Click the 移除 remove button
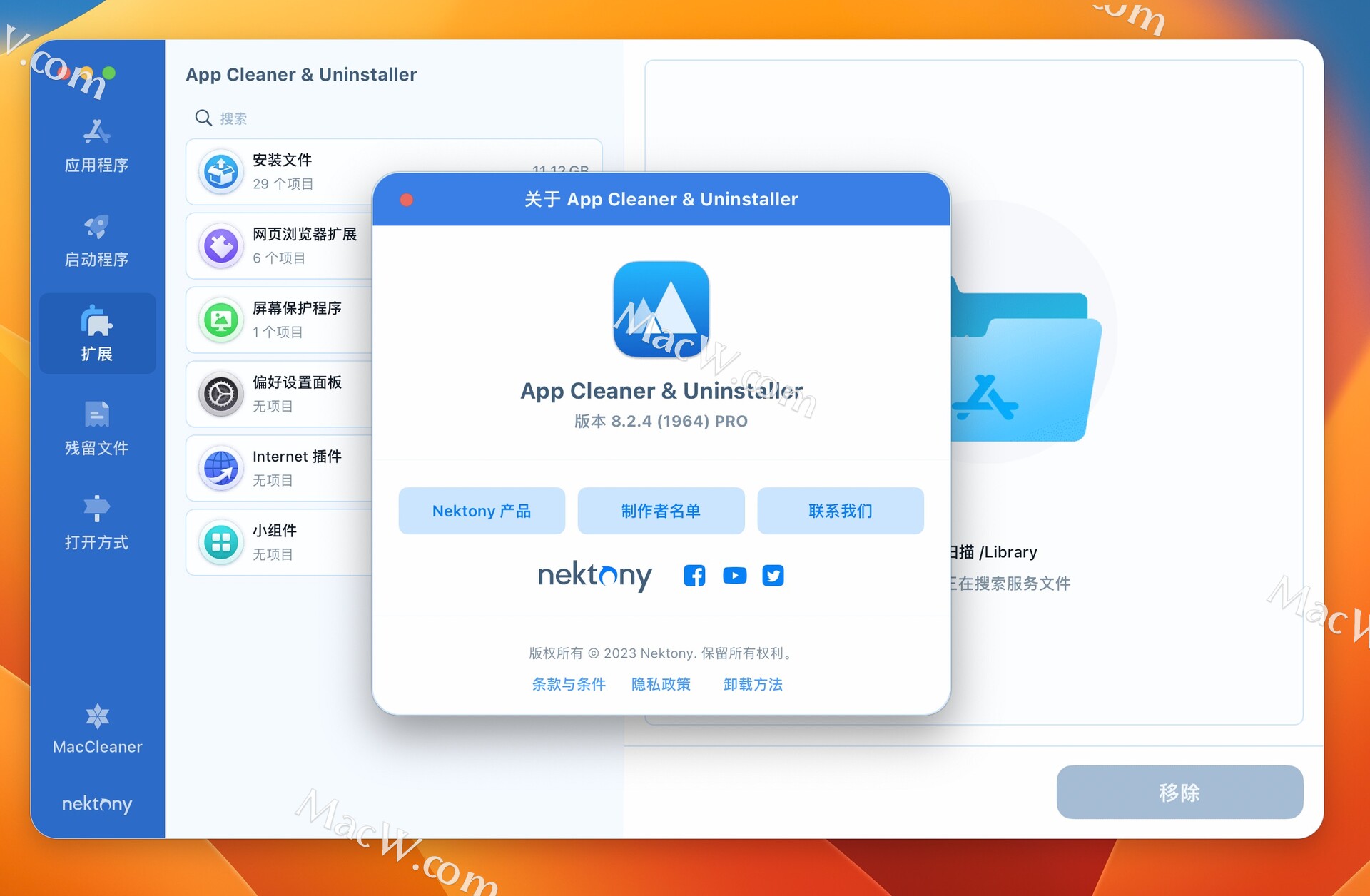This screenshot has width=1370, height=896. pos(1179,793)
